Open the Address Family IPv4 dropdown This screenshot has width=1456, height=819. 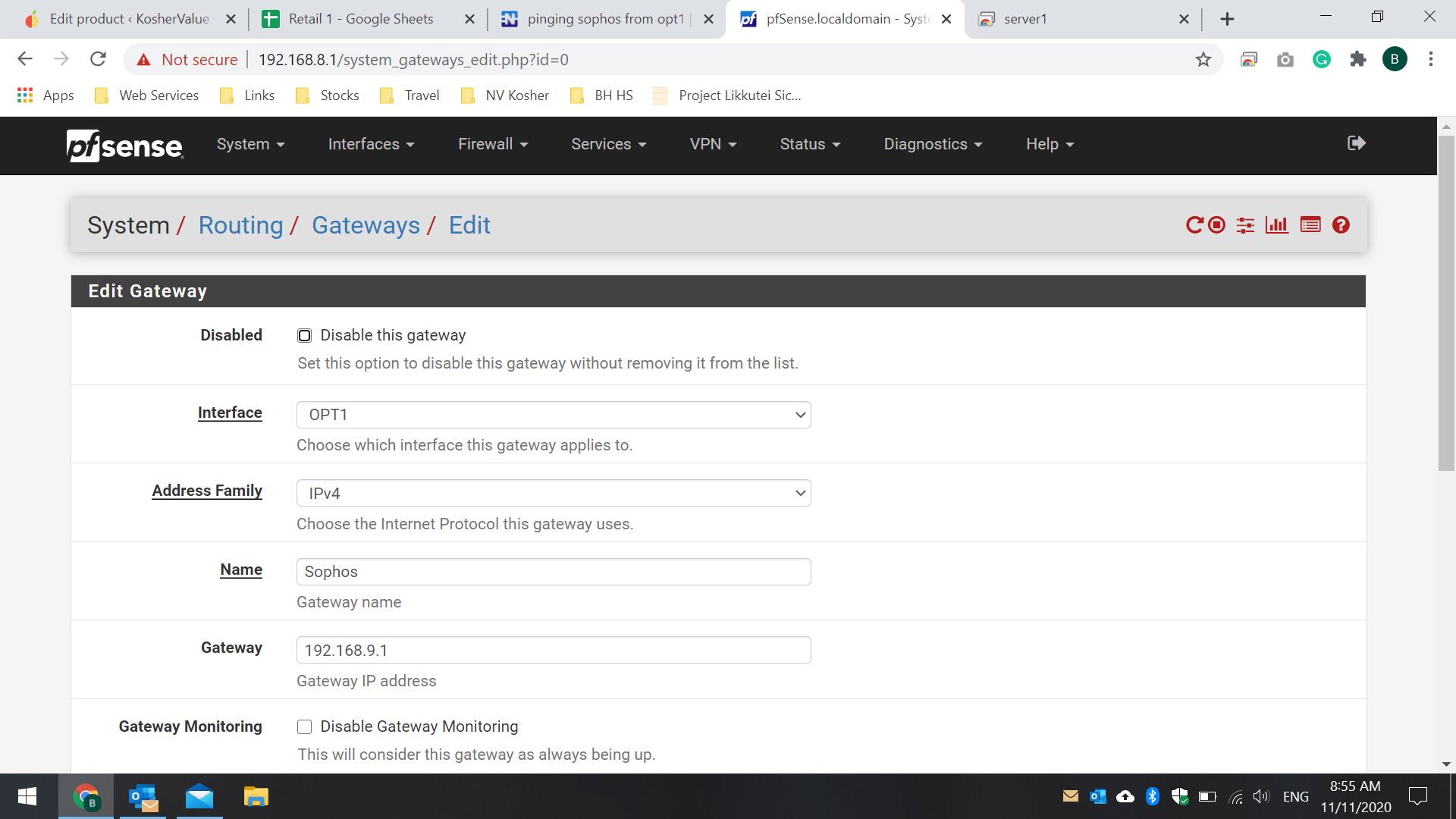(554, 493)
